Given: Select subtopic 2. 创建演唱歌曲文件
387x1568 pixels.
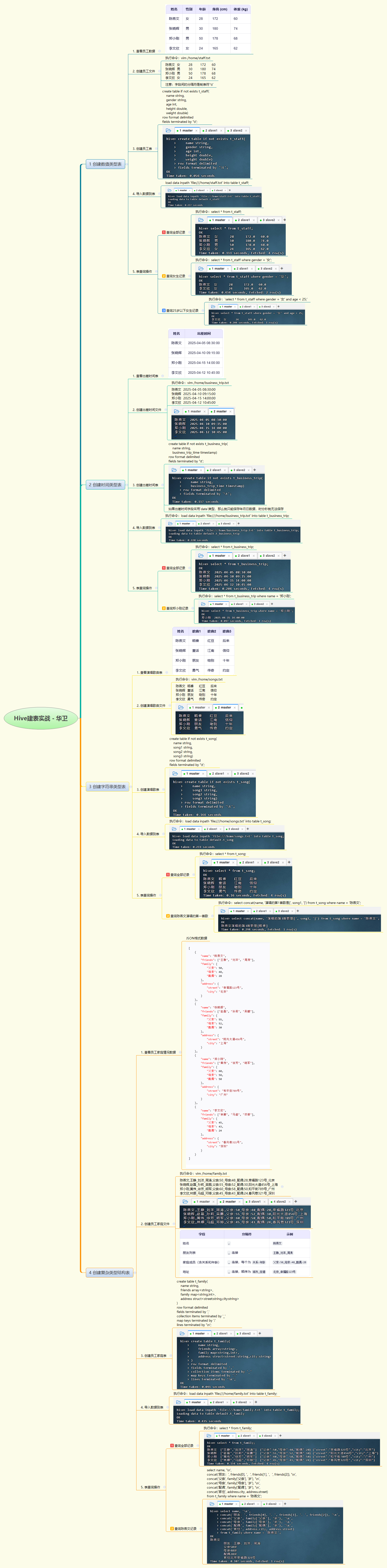Looking at the screenshot, I should tap(151, 706).
